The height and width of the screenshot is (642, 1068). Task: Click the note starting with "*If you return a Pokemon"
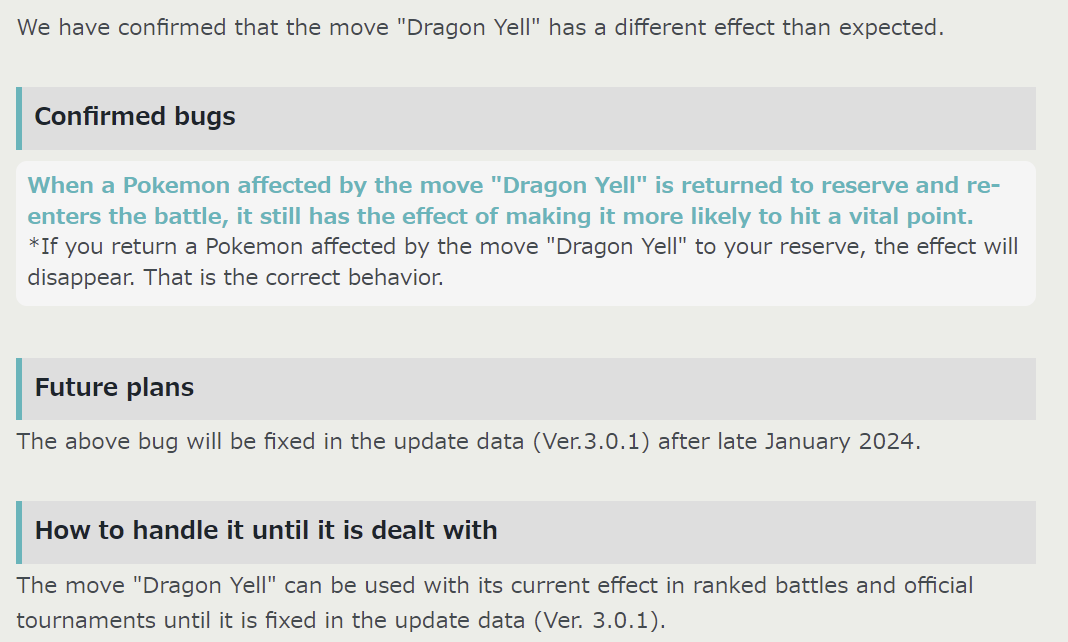coord(522,262)
